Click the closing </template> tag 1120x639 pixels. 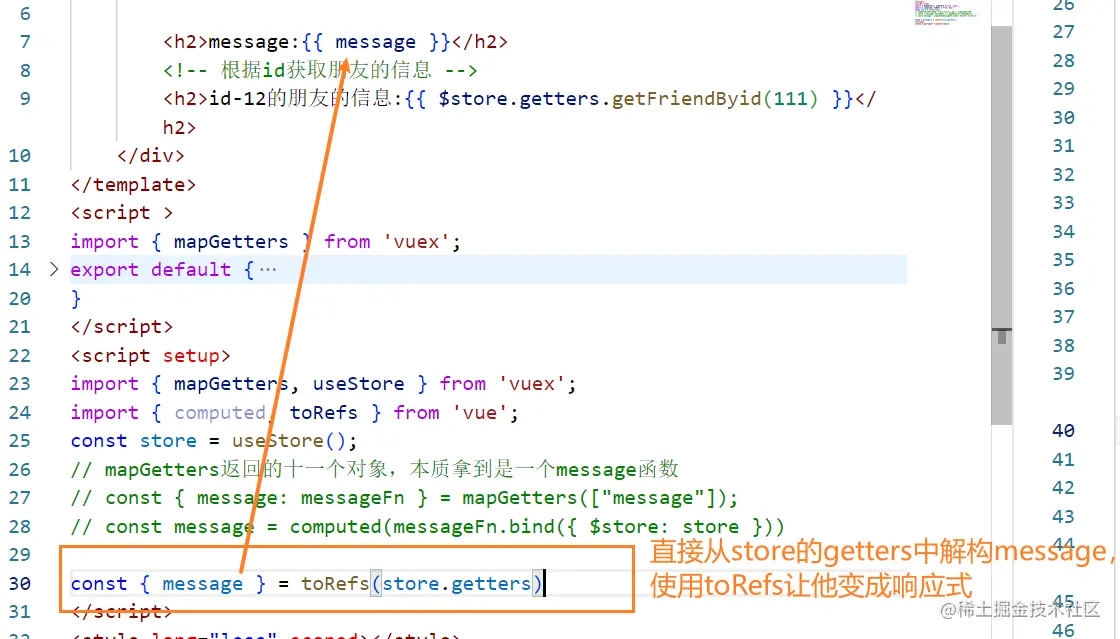point(133,185)
